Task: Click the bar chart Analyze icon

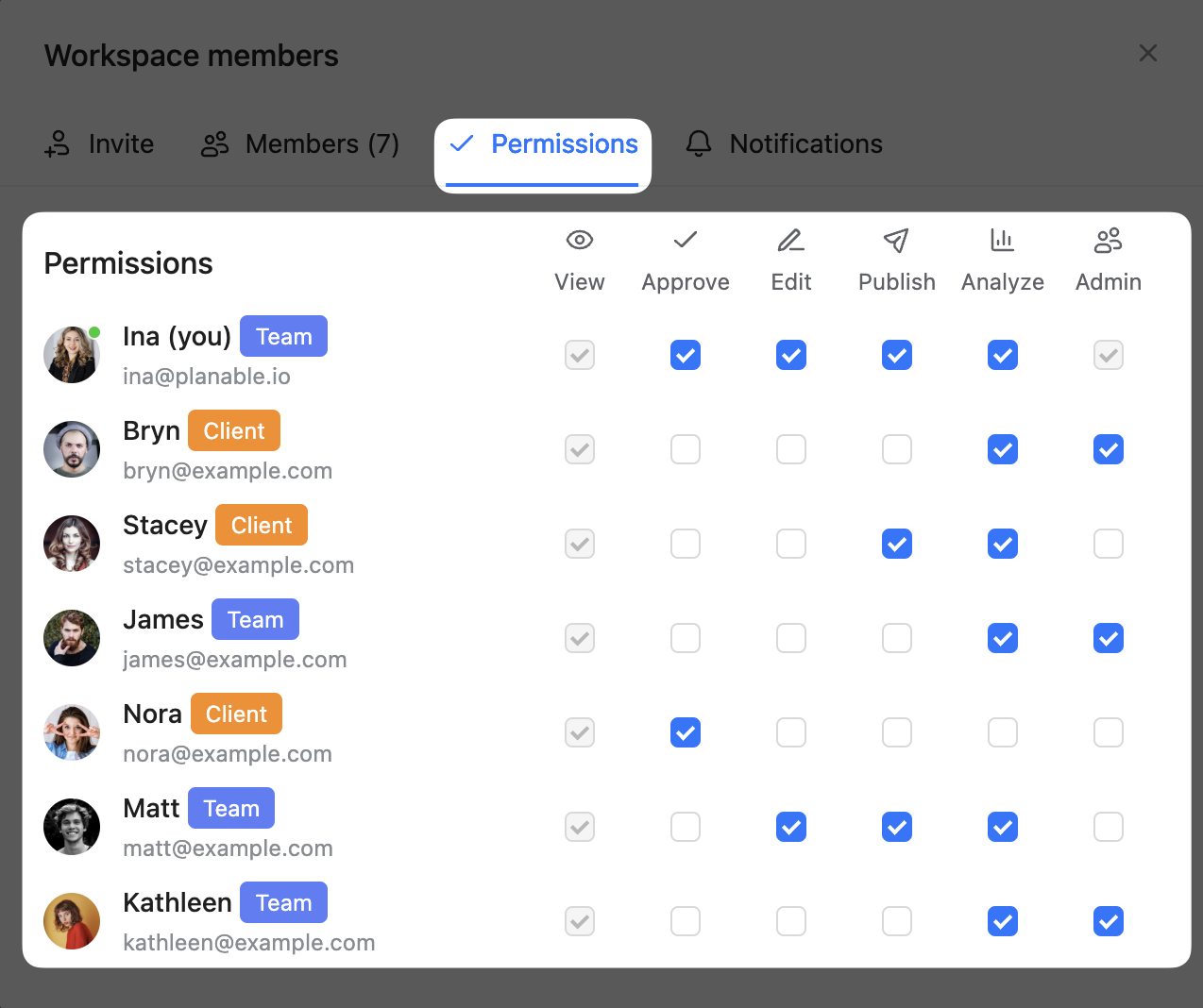Action: tap(1002, 241)
